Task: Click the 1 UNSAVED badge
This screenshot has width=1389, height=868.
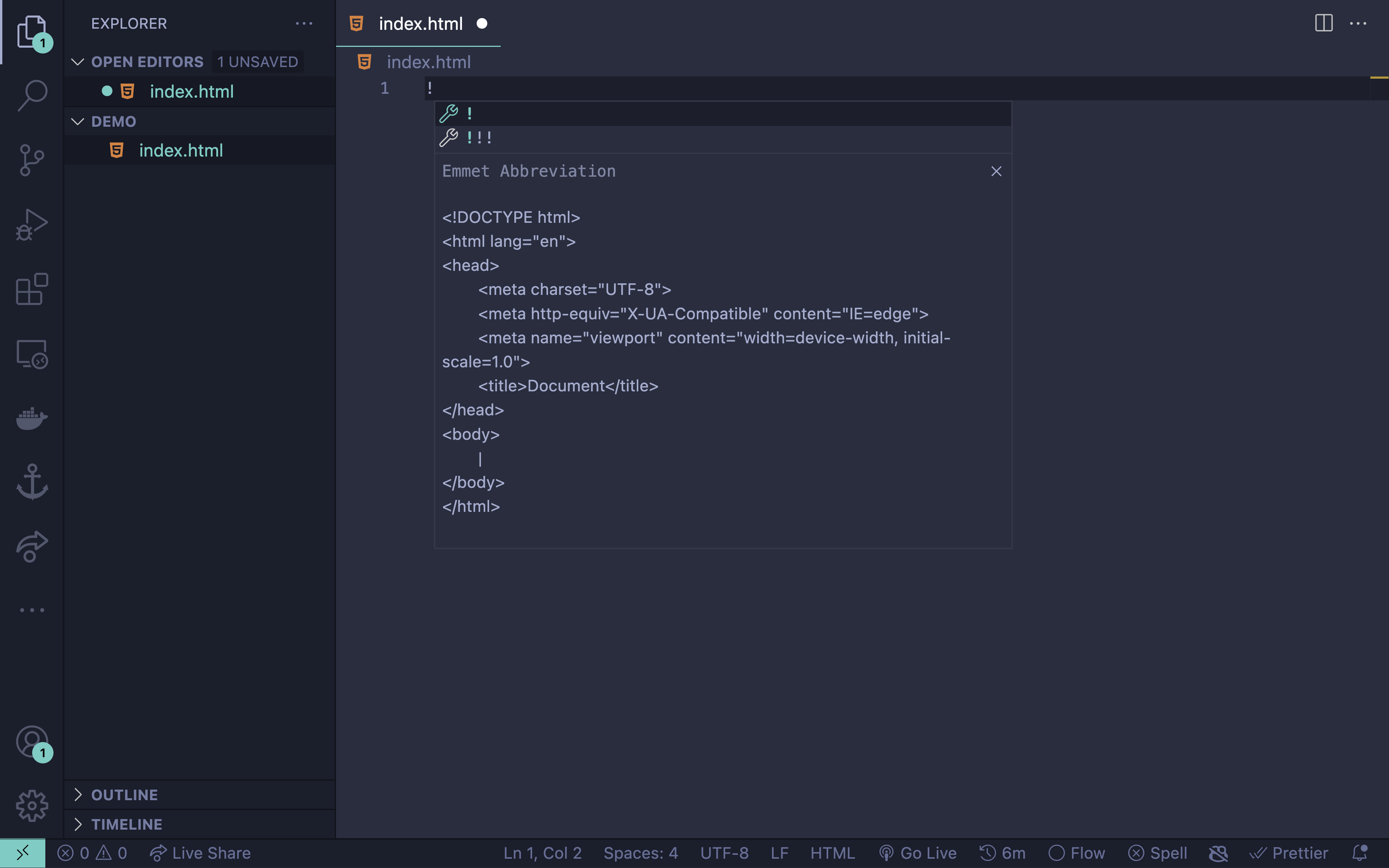Action: (x=258, y=62)
